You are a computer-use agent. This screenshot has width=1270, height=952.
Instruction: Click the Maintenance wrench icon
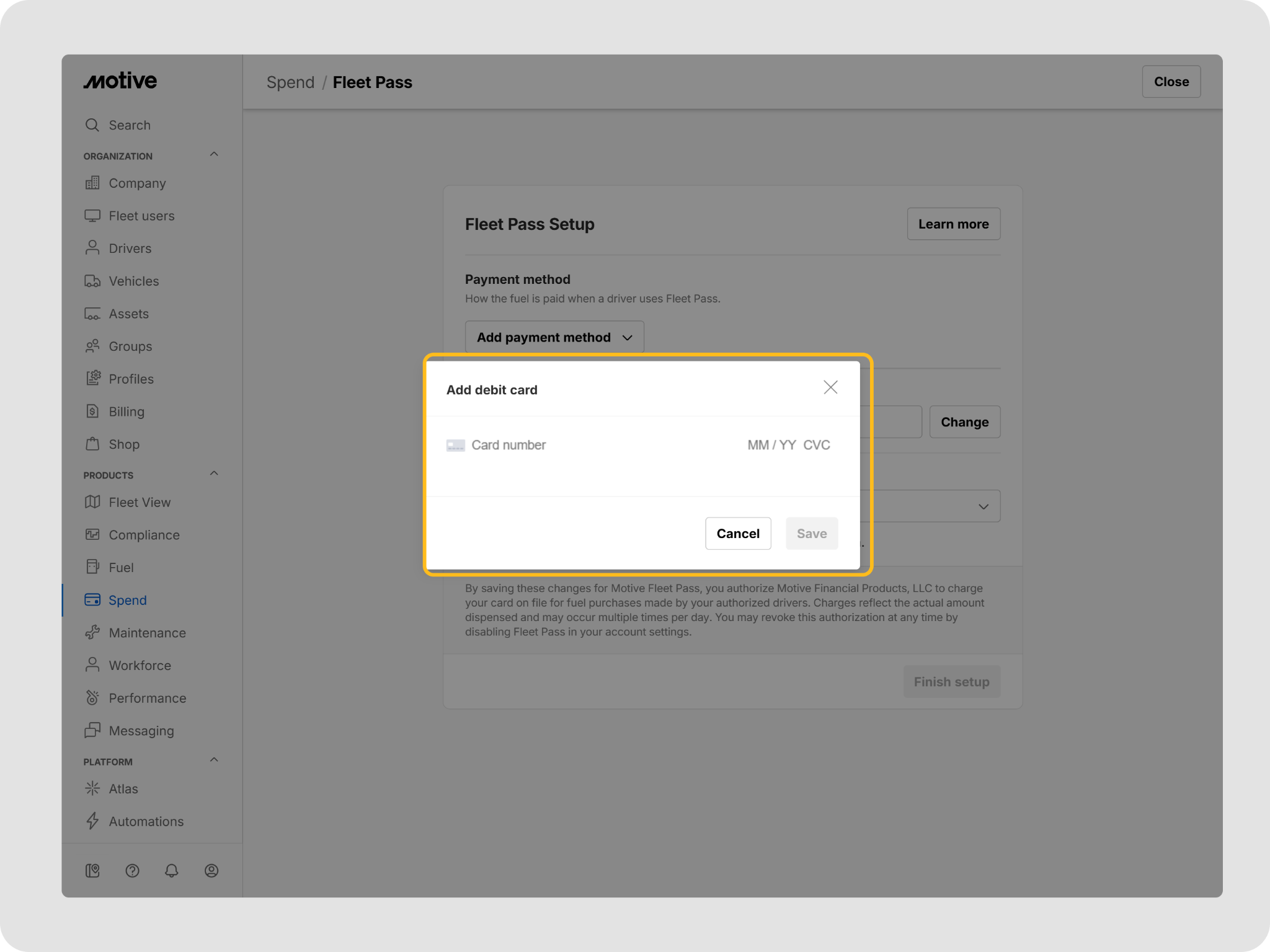(x=92, y=632)
